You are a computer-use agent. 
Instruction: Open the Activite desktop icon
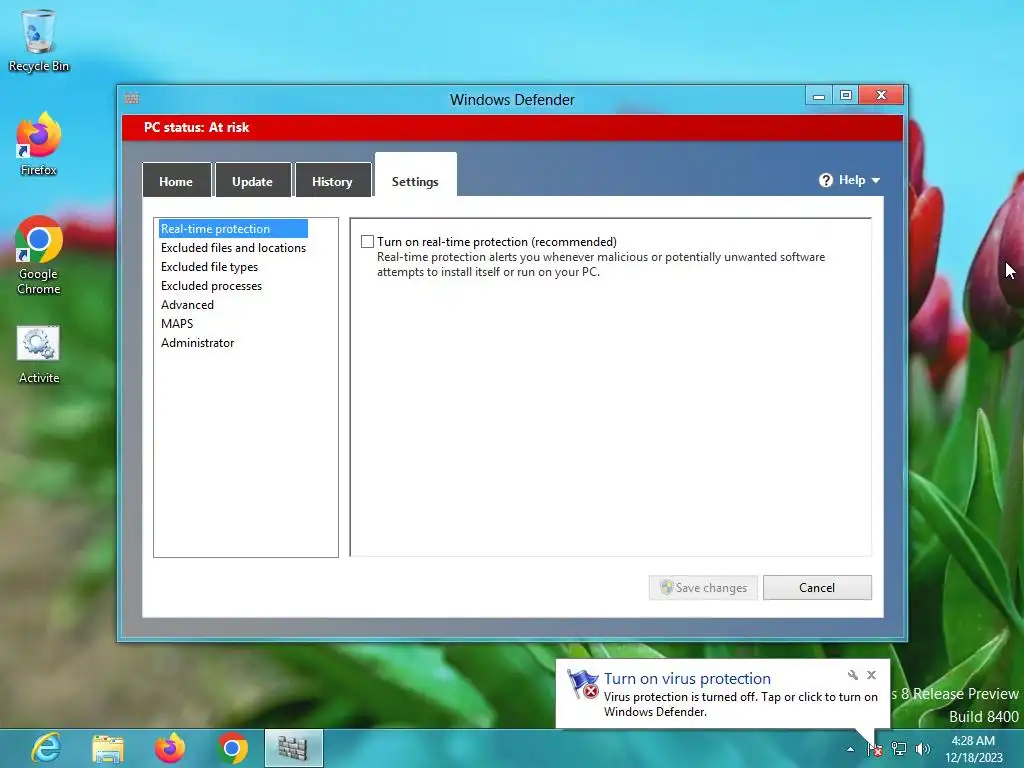tap(39, 355)
